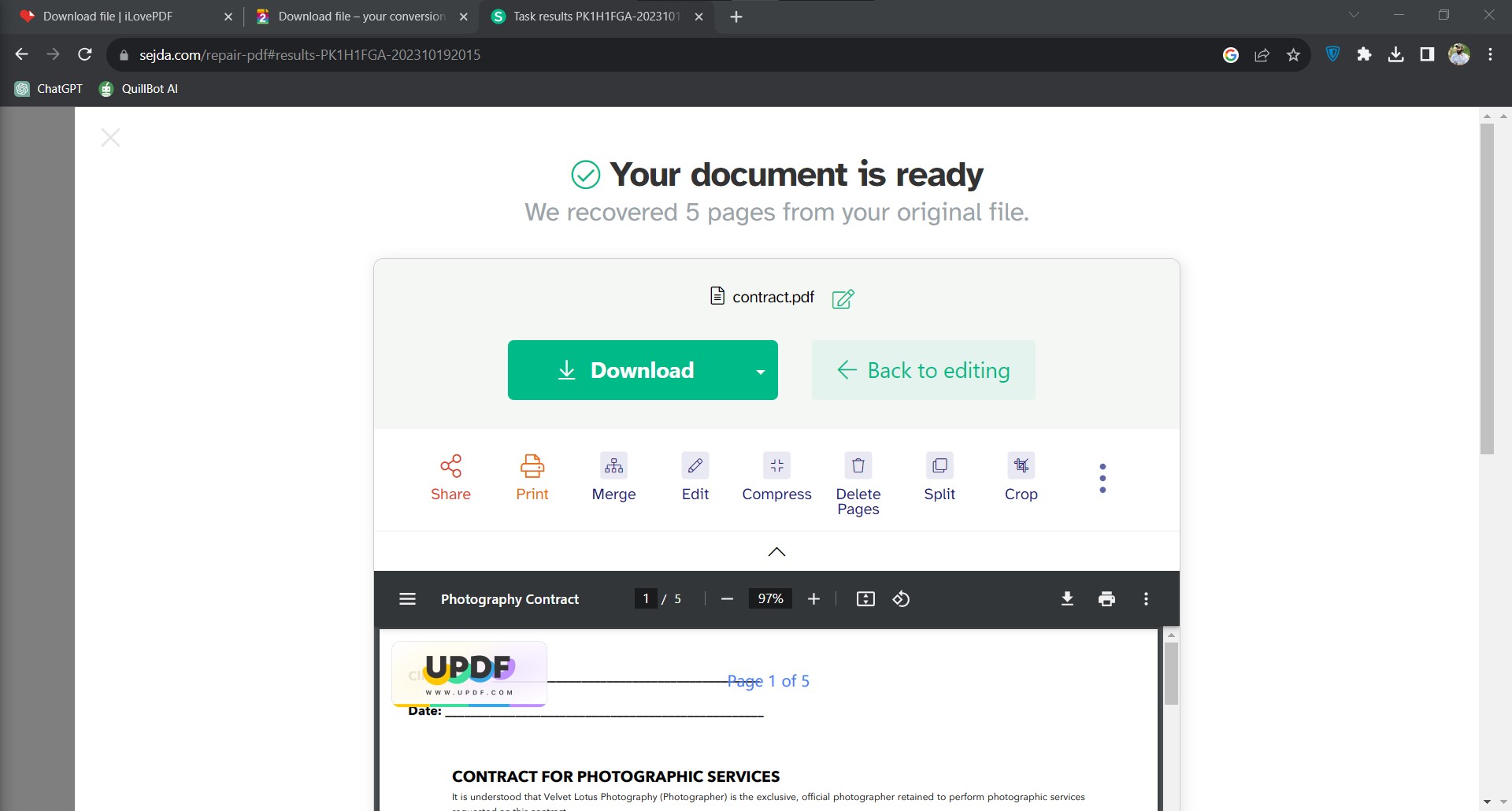Open the Download dropdown arrow
The height and width of the screenshot is (811, 1512).
(x=759, y=370)
